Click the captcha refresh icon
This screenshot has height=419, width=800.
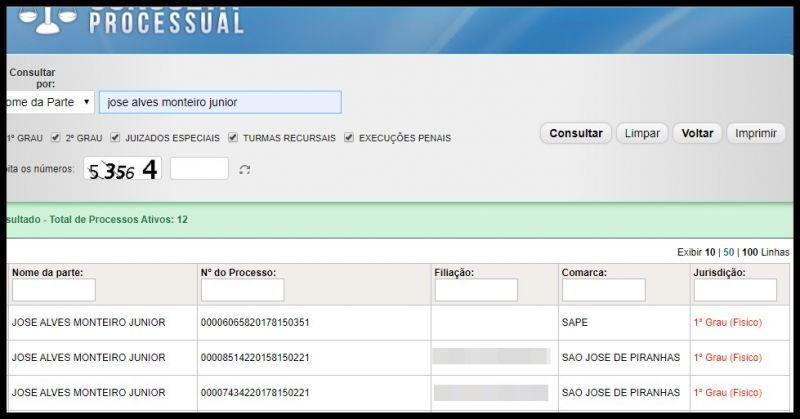(245, 170)
